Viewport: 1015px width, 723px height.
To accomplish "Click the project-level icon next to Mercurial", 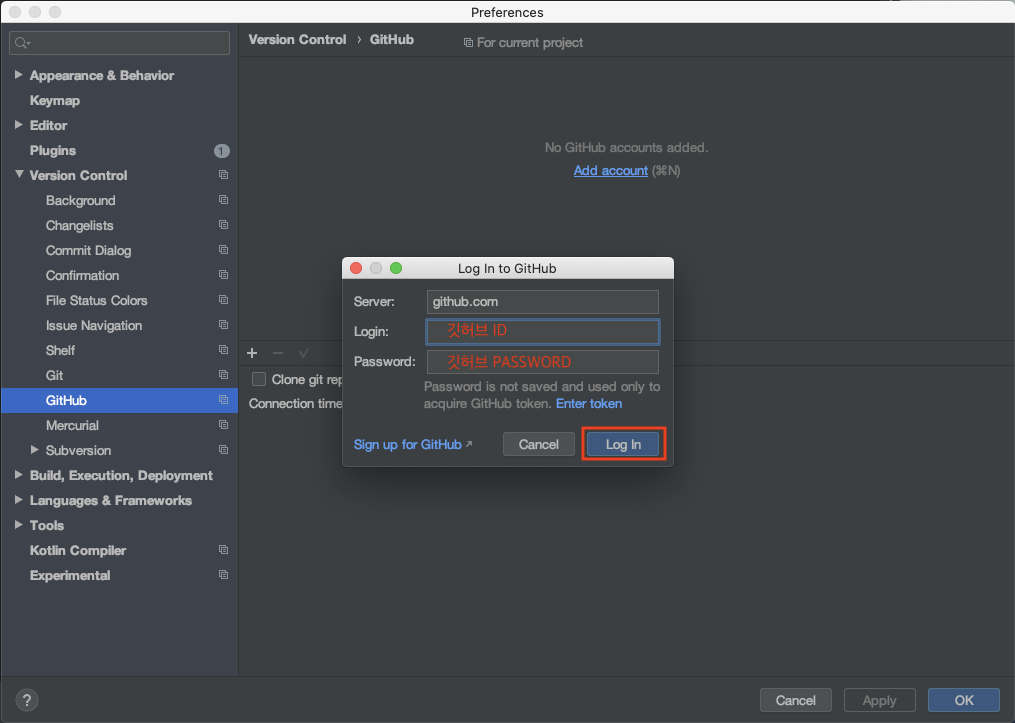I will tap(223, 425).
